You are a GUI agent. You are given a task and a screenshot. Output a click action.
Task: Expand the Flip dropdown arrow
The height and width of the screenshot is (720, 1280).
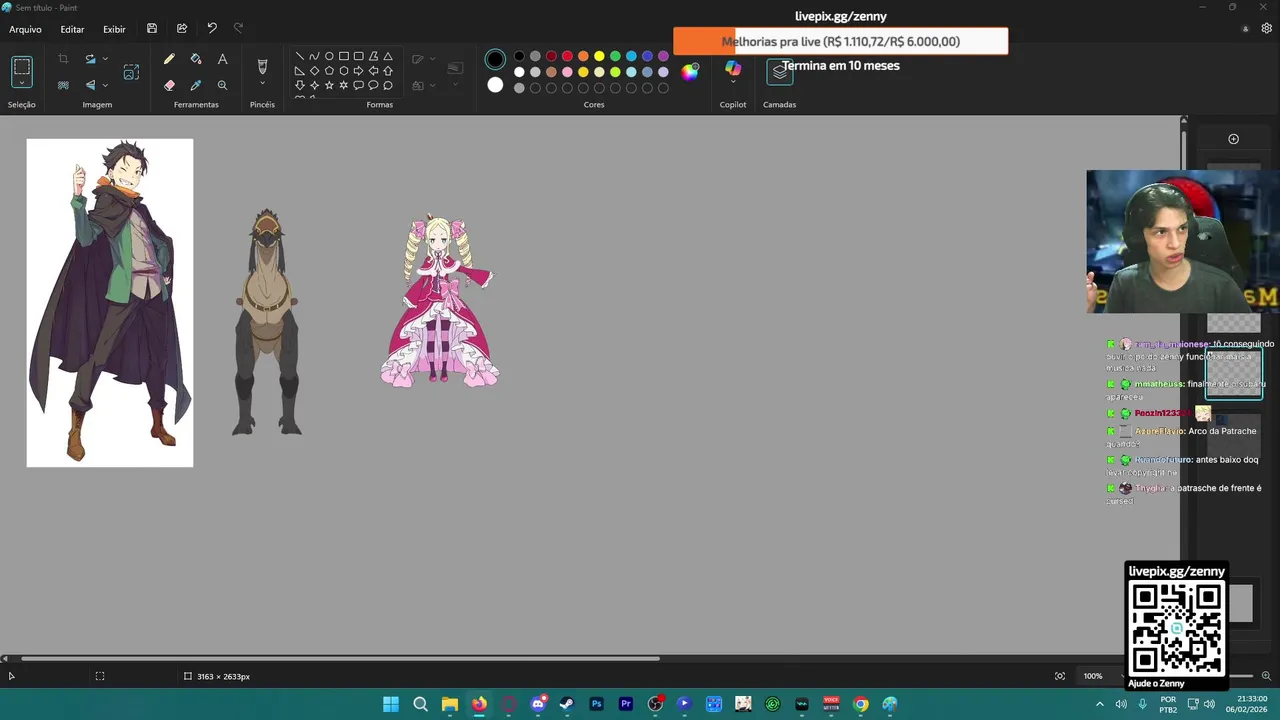pos(105,85)
